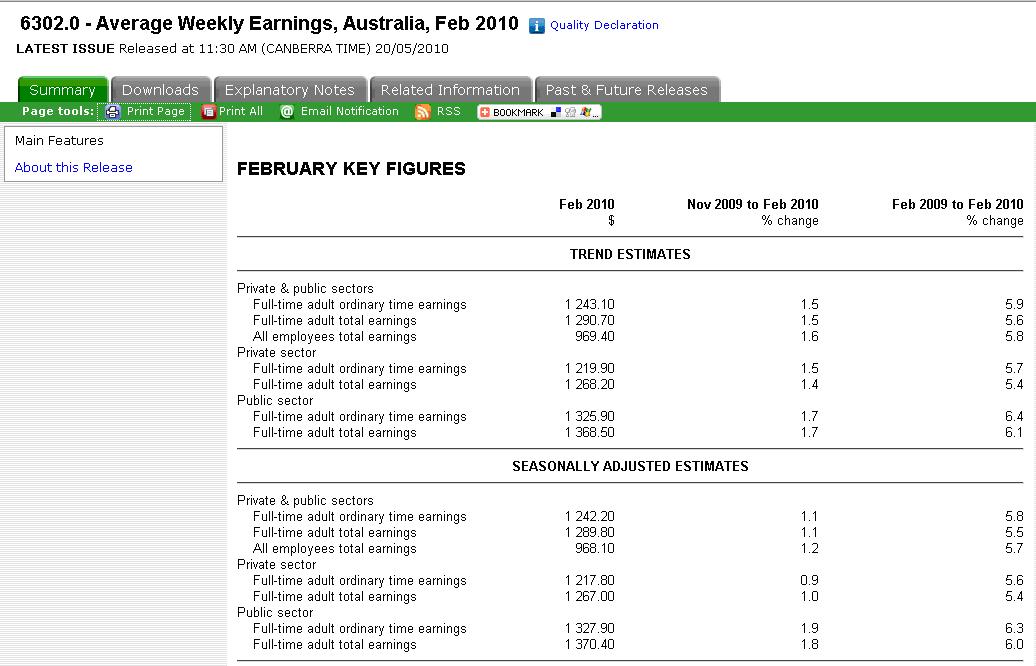The height and width of the screenshot is (666, 1036).
Task: Click the 1.9 quarterly change value
Action: (x=809, y=628)
